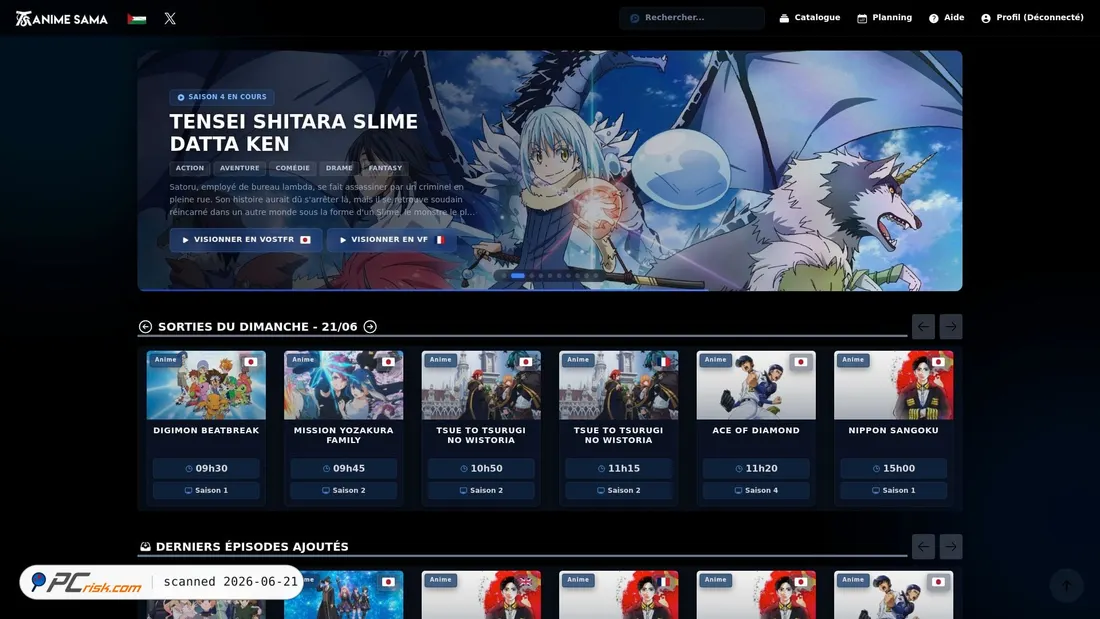Open Derniers épisodes card with French flag

pyautogui.click(x=619, y=595)
